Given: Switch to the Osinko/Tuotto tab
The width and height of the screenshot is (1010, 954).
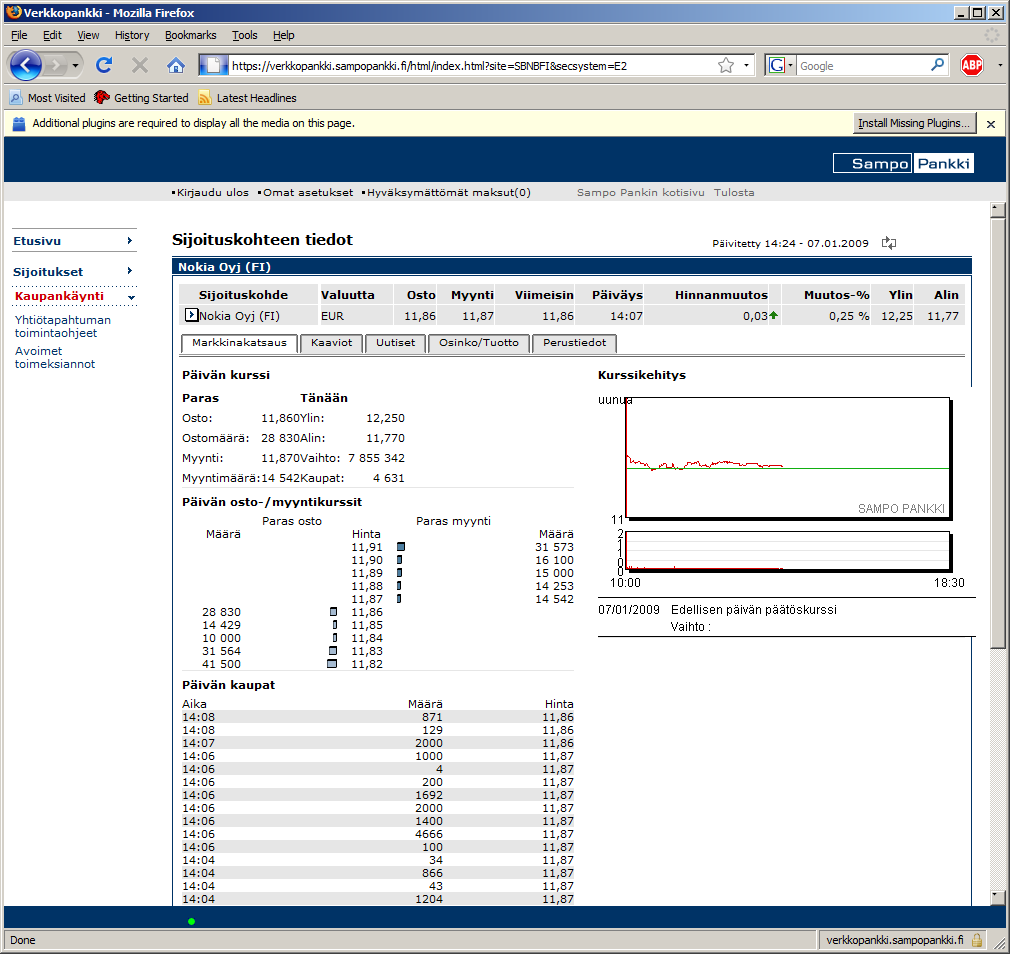Looking at the screenshot, I should (x=479, y=343).
